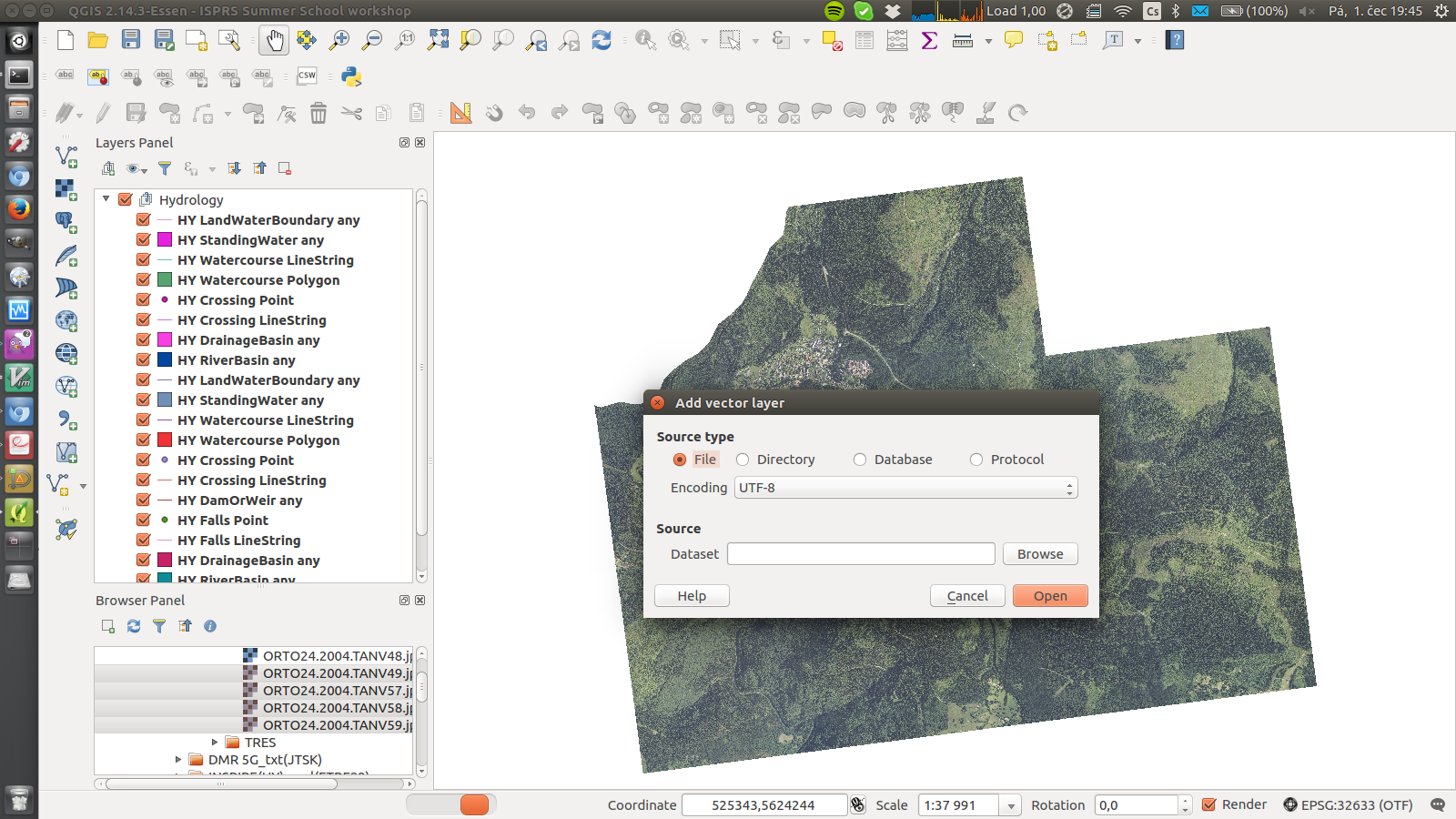
Task: Click the Open button in dialog
Action: pyautogui.click(x=1050, y=596)
